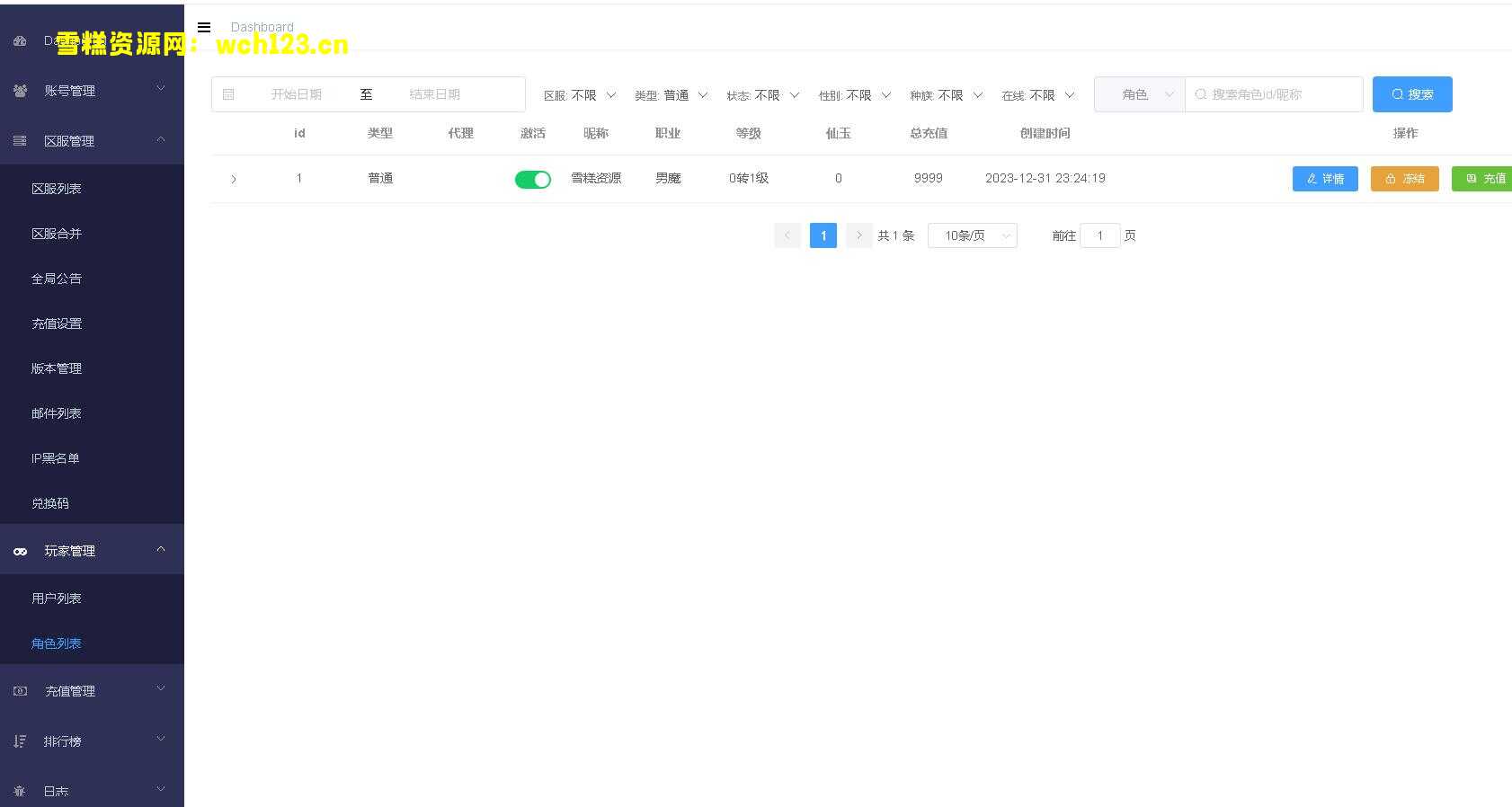Click the 9999 total recharge cell
Image resolution: width=1512 pixels, height=807 pixels.
(x=929, y=178)
